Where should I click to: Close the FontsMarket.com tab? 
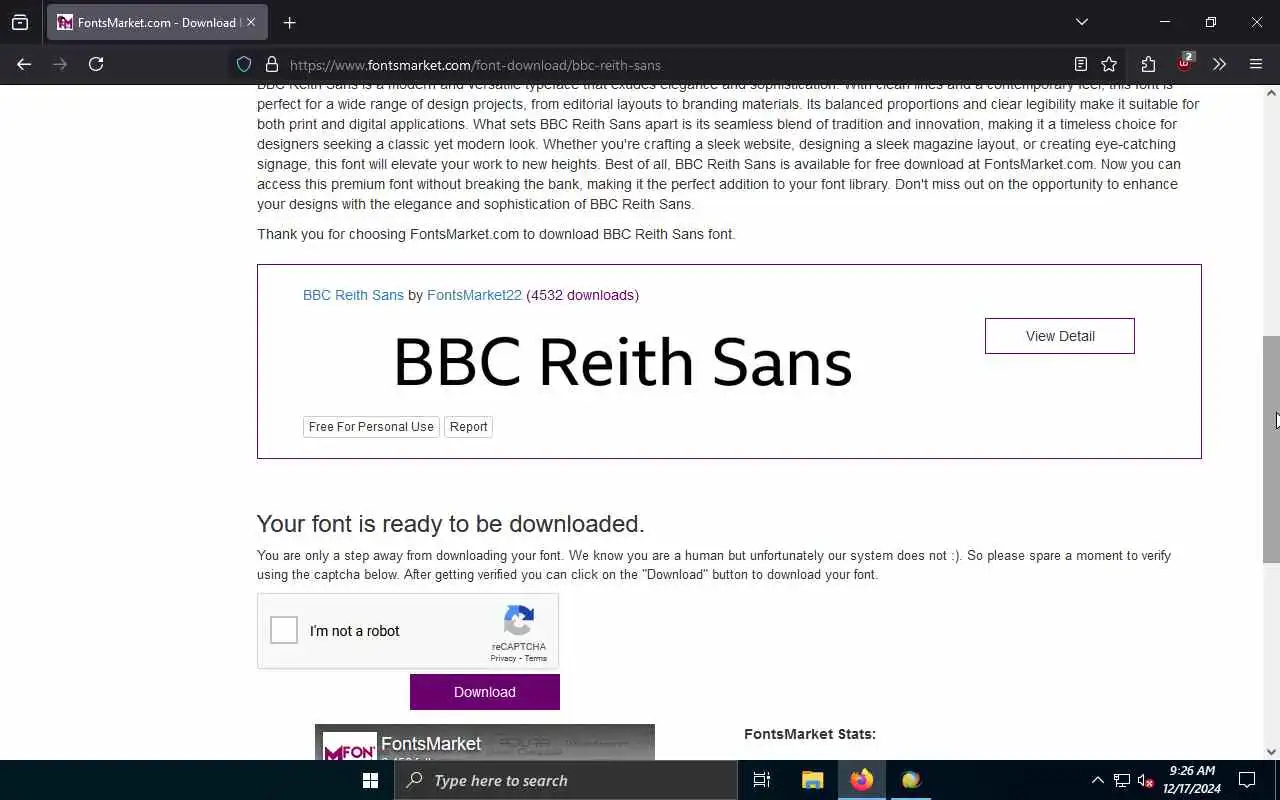[x=251, y=22]
